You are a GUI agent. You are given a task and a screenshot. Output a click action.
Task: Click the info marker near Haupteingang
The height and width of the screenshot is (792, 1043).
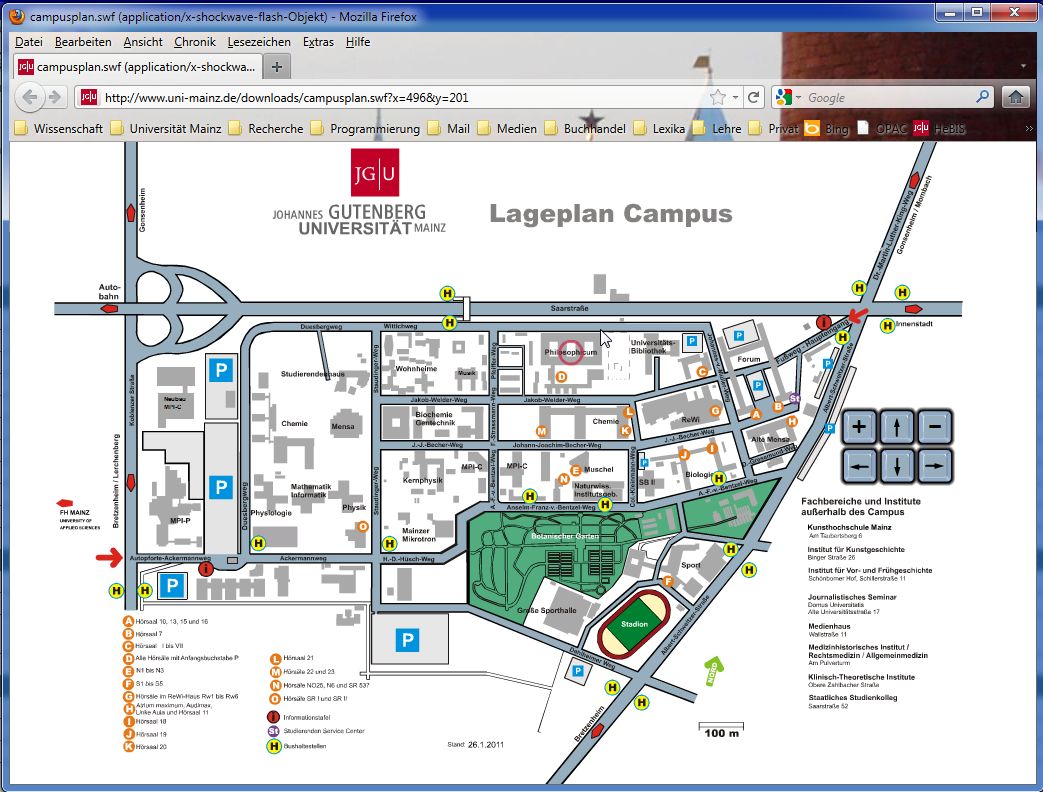(823, 323)
